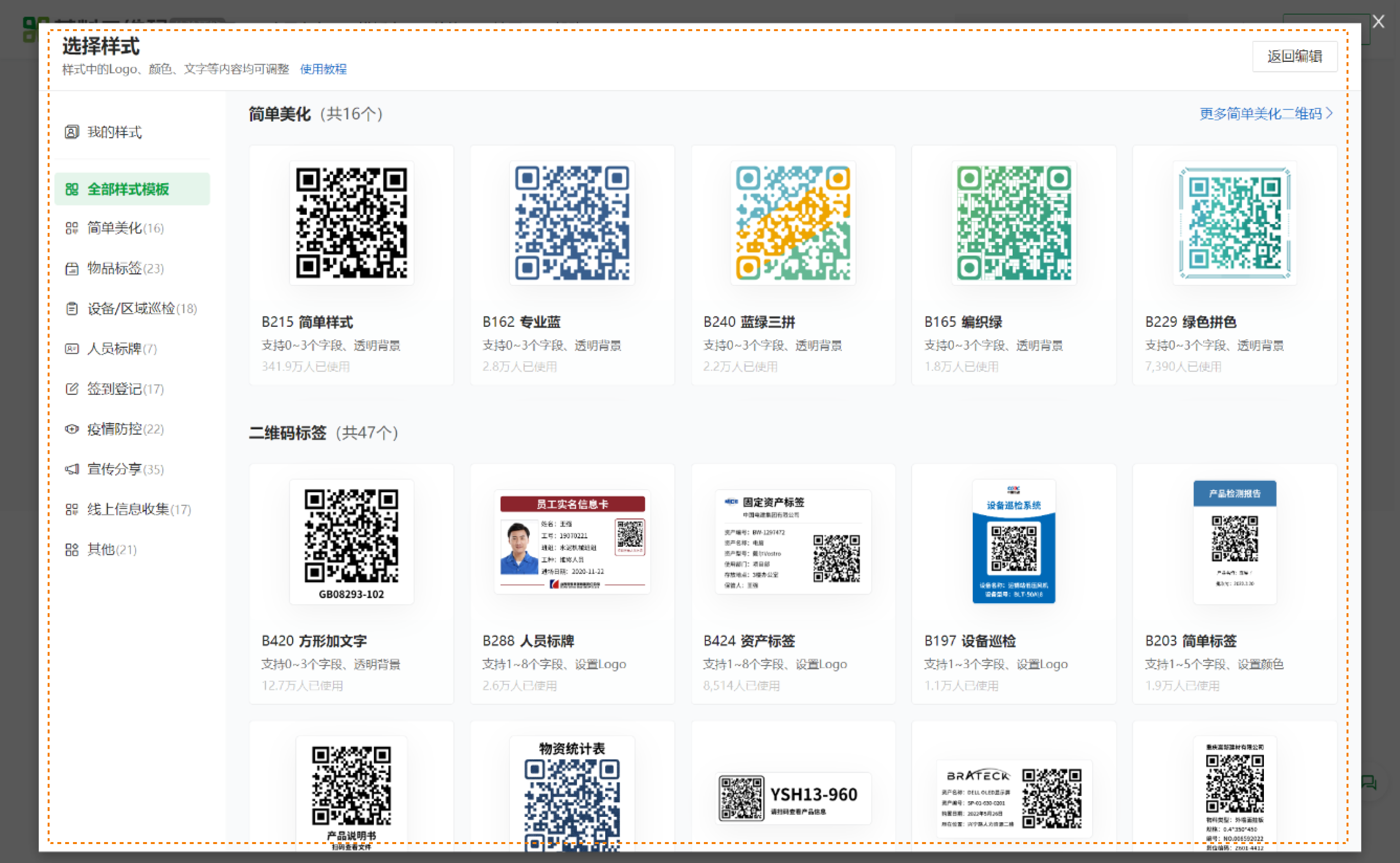The width and height of the screenshot is (1400, 863).
Task: Open 疫情防控(22) category
Action: (132, 429)
